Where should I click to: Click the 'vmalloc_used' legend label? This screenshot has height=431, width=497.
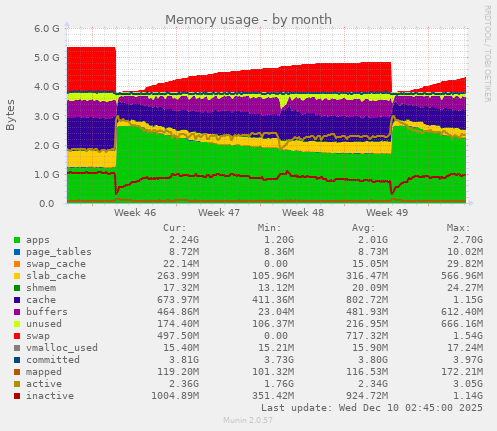coord(62,348)
